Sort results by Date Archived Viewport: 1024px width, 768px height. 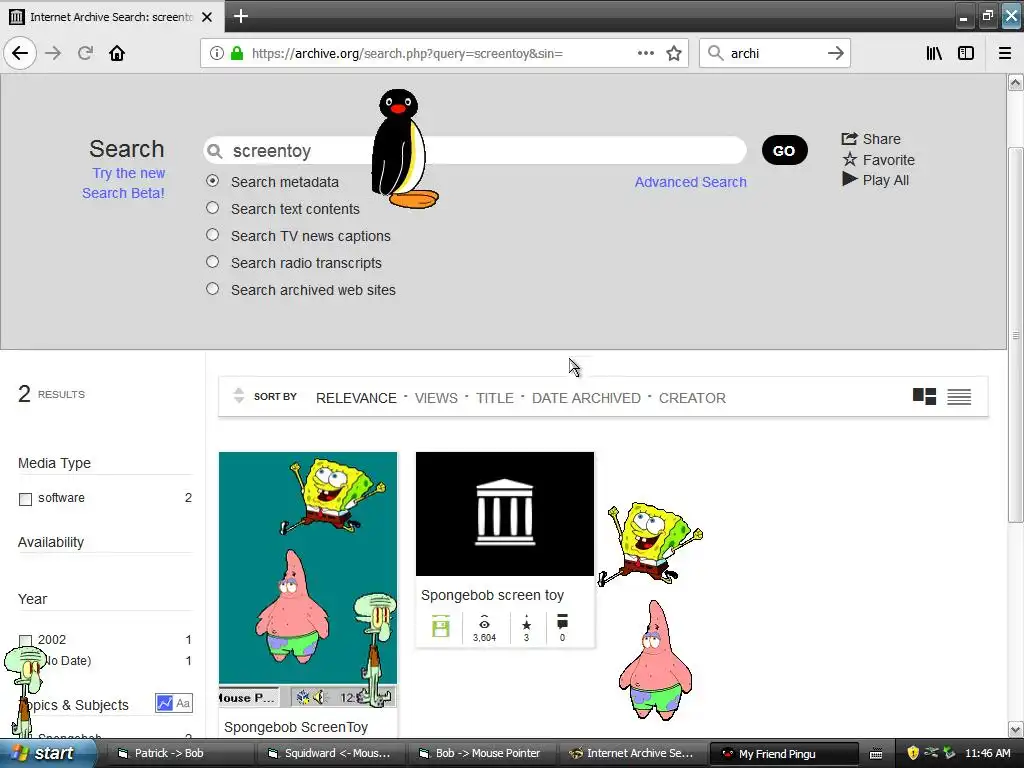[586, 398]
